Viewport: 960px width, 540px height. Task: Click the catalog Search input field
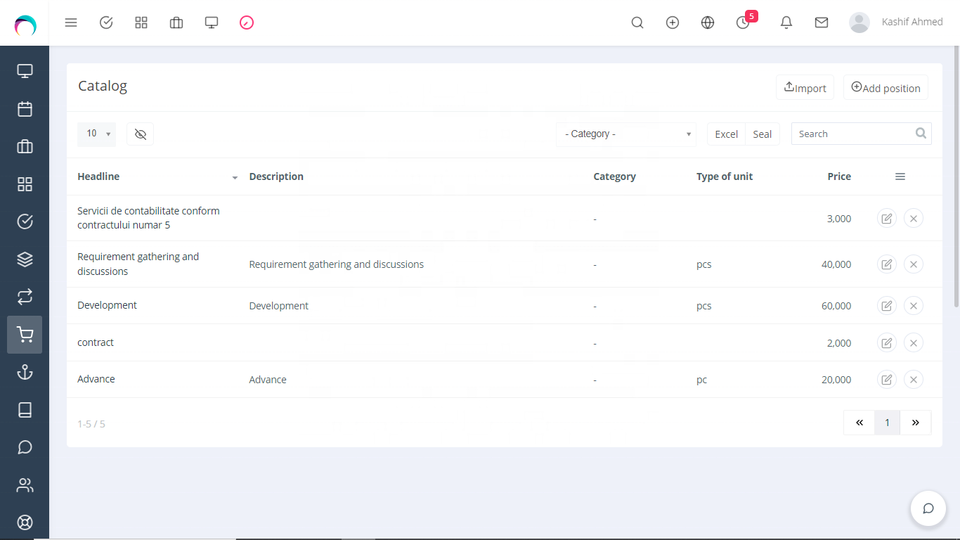coord(851,134)
